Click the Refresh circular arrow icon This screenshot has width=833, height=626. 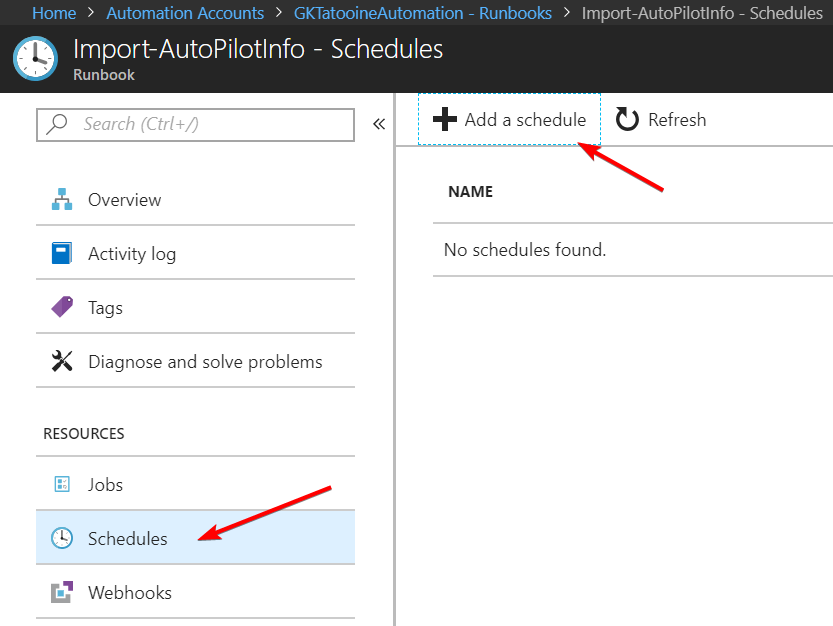pyautogui.click(x=627, y=119)
